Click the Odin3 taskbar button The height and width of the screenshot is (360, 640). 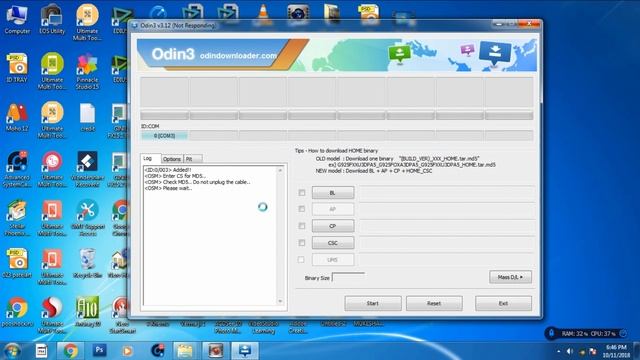[x=244, y=351]
